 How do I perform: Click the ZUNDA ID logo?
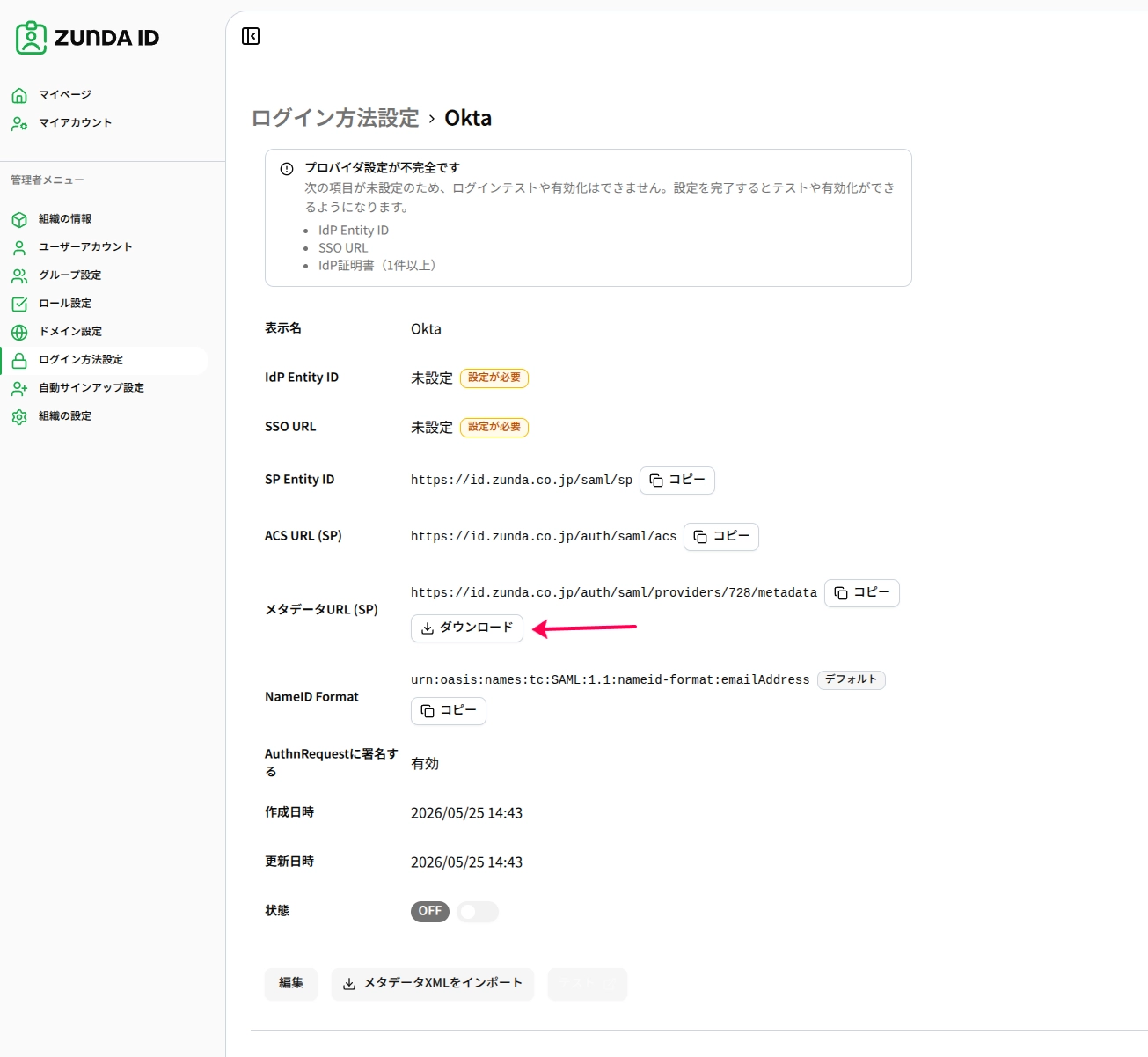click(87, 38)
